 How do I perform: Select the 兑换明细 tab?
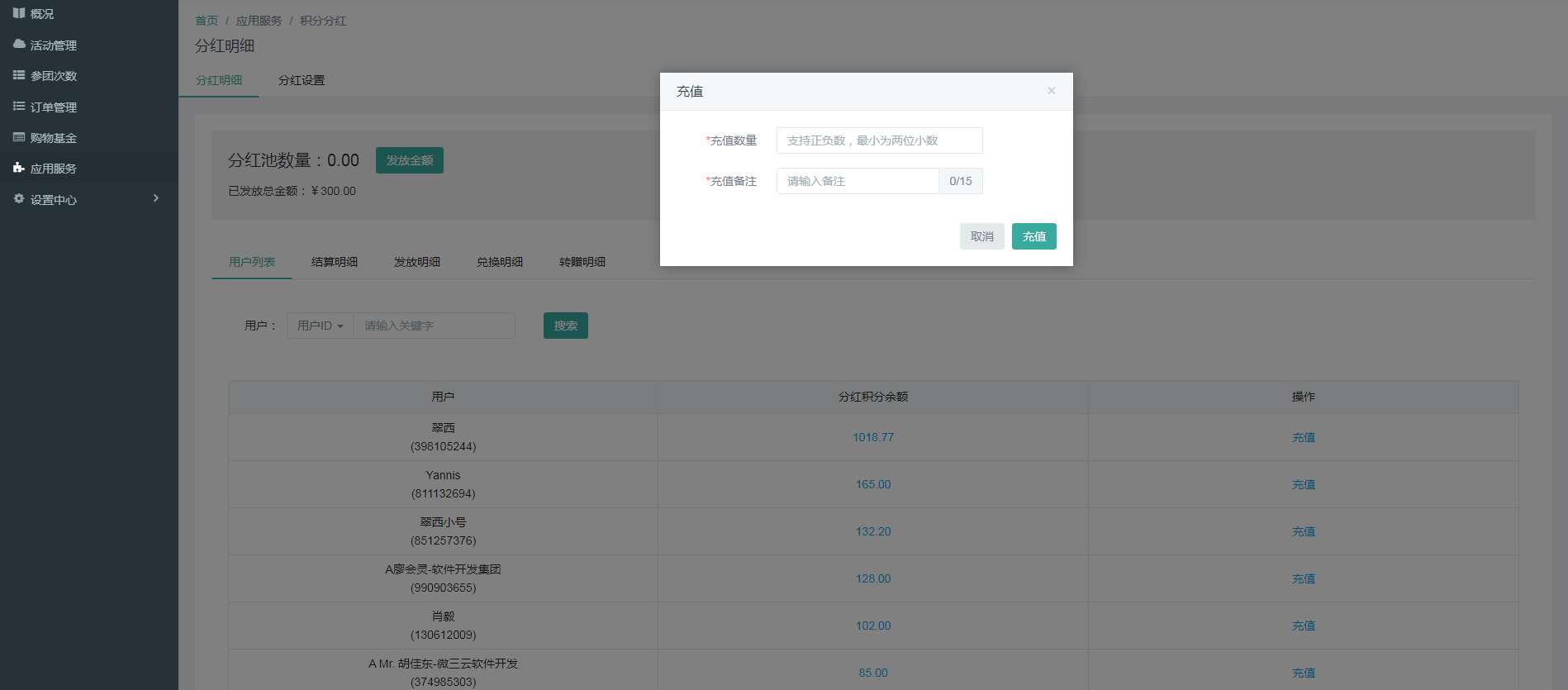point(500,262)
